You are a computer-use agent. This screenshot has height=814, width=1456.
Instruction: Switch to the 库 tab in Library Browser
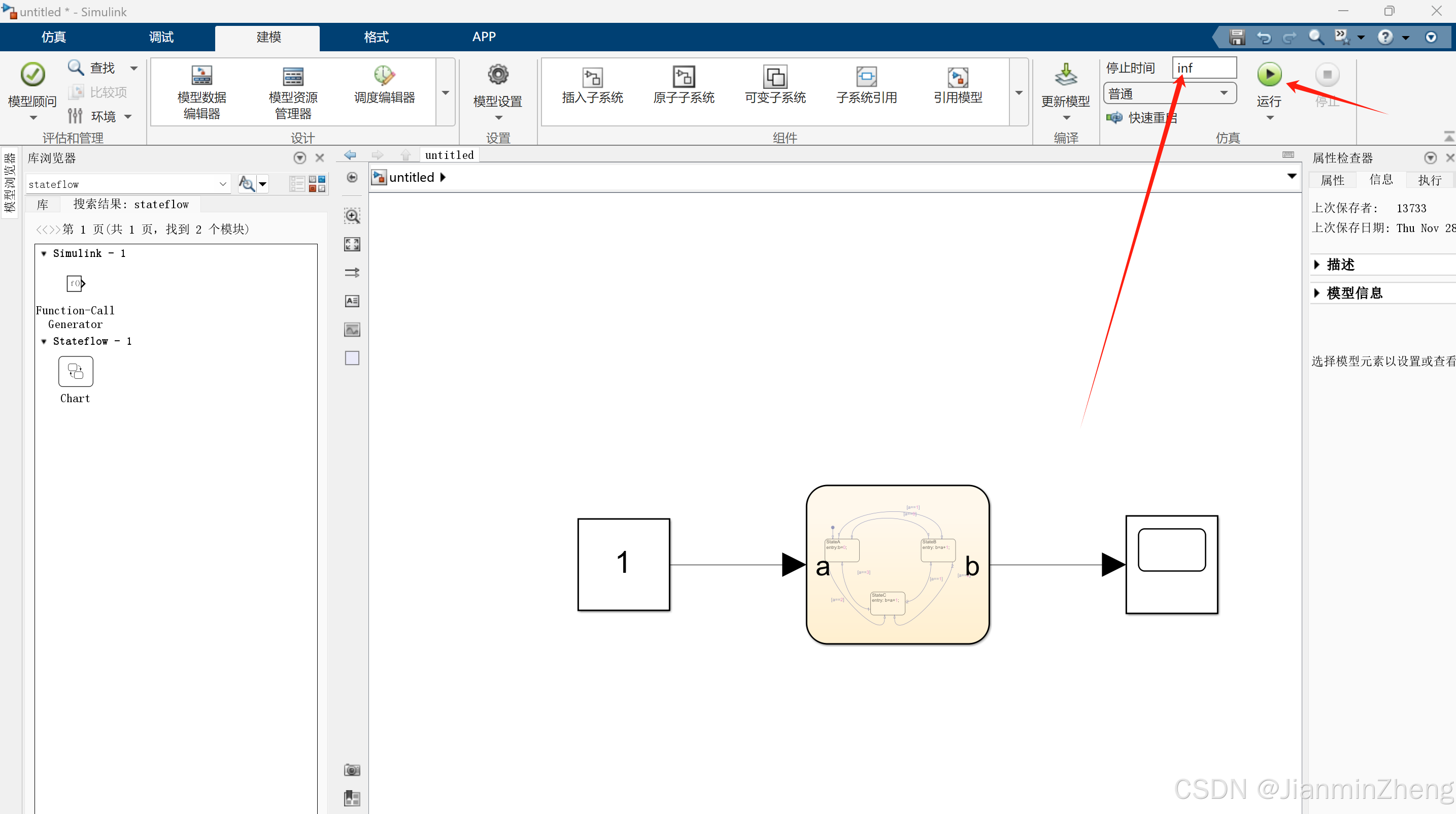[x=43, y=204]
